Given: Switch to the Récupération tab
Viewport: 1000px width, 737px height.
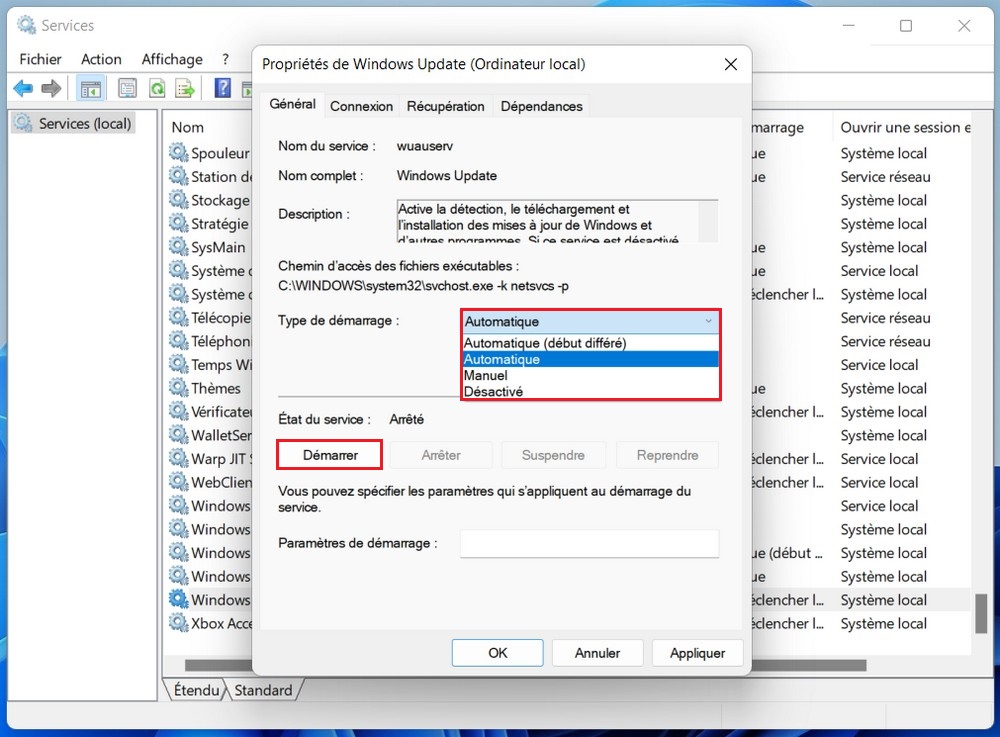Looking at the screenshot, I should 446,106.
